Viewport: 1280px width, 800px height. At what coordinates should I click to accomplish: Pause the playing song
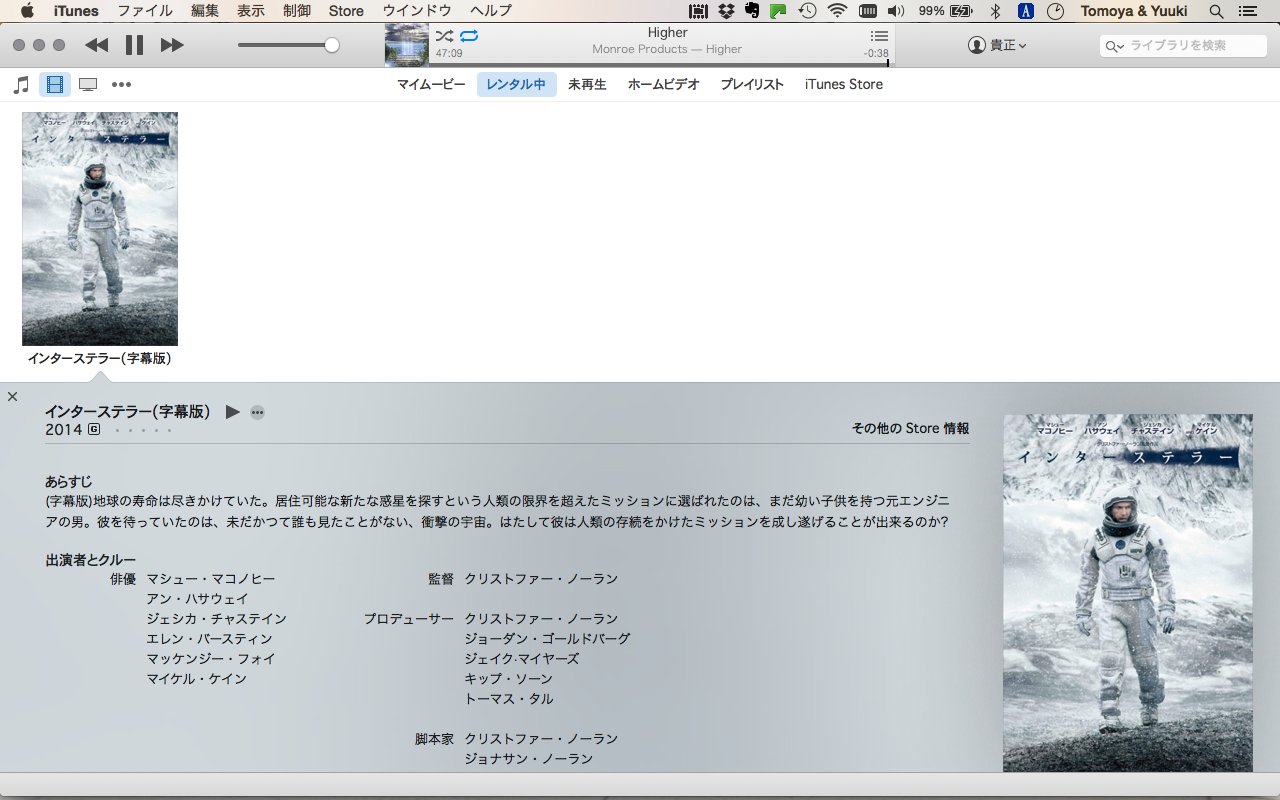[134, 45]
